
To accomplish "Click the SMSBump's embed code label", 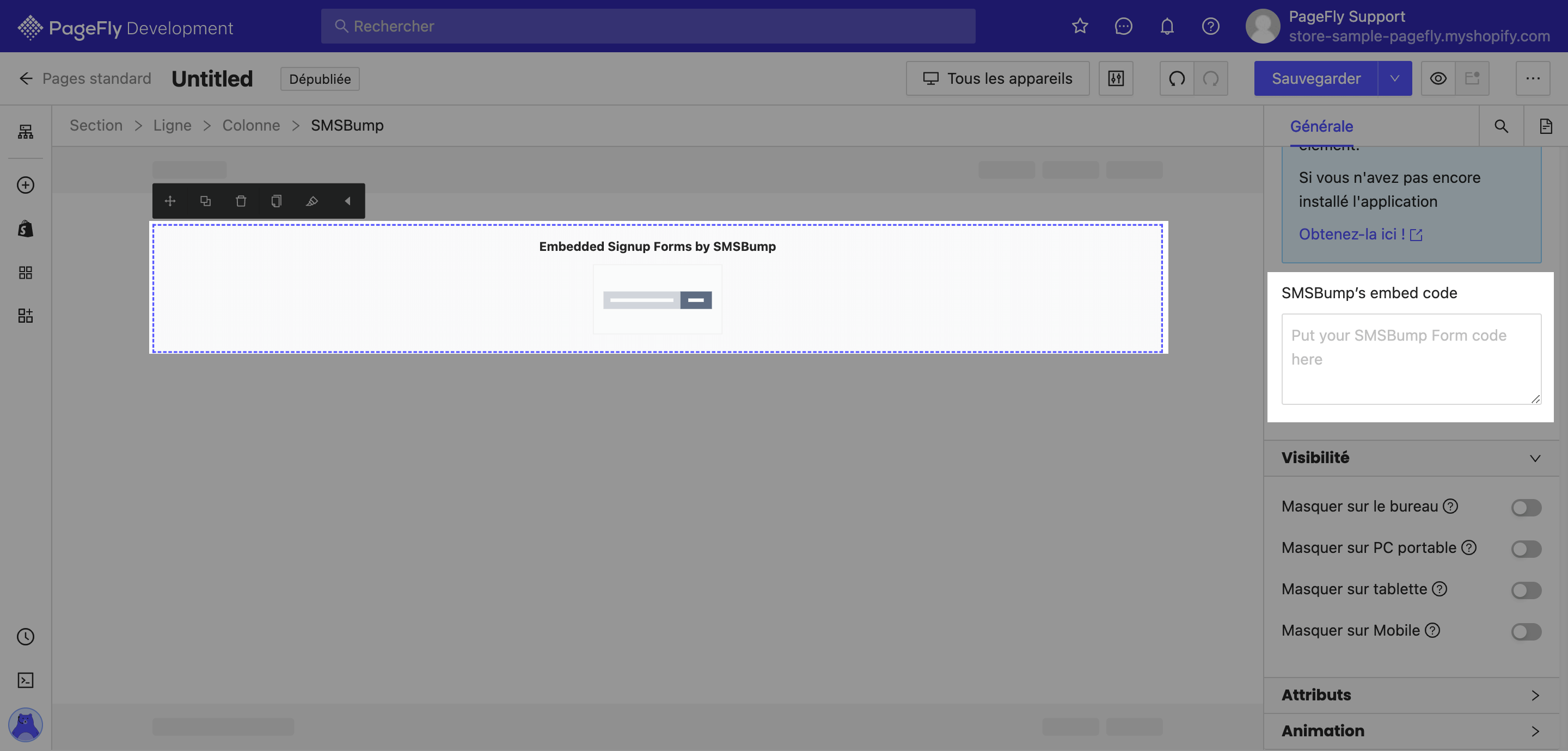I will point(1369,293).
